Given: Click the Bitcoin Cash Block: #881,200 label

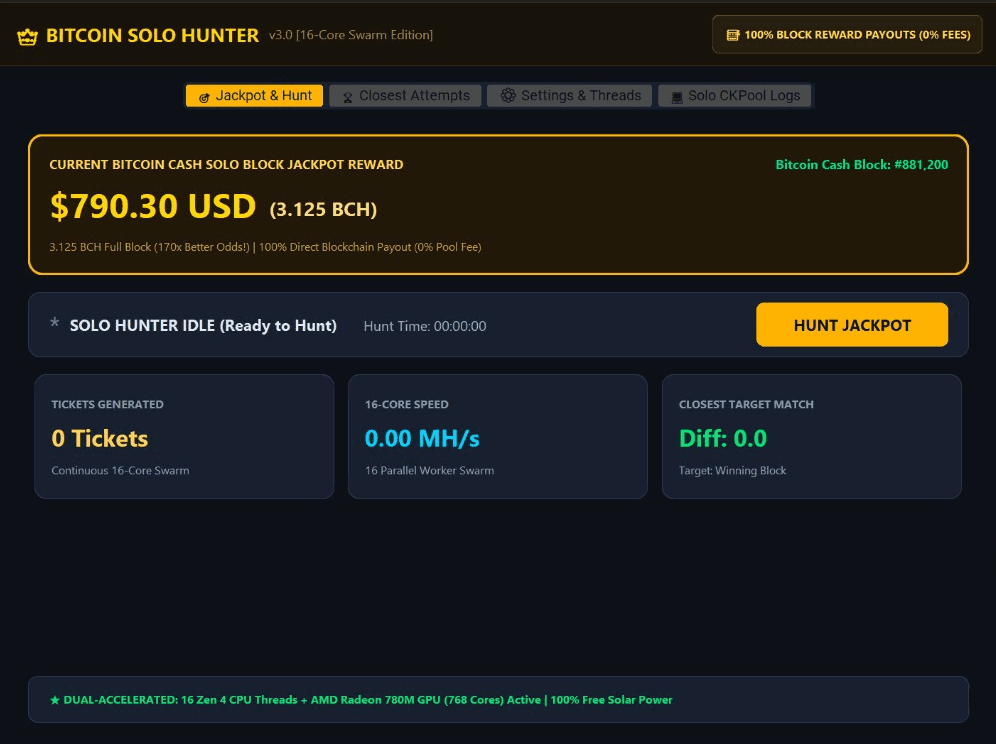Looking at the screenshot, I should point(862,165).
